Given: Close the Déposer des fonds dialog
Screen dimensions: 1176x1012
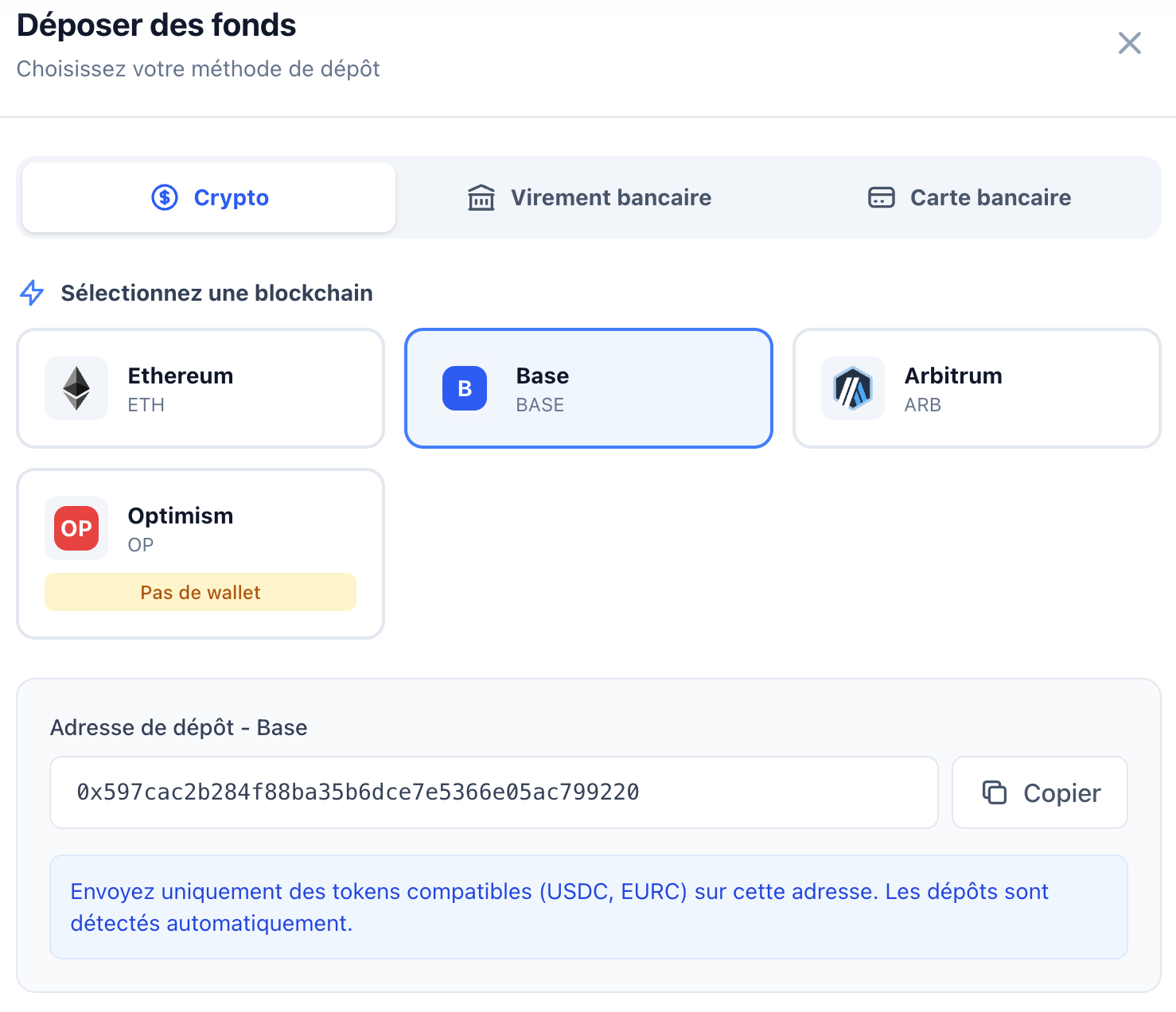Looking at the screenshot, I should [1130, 43].
